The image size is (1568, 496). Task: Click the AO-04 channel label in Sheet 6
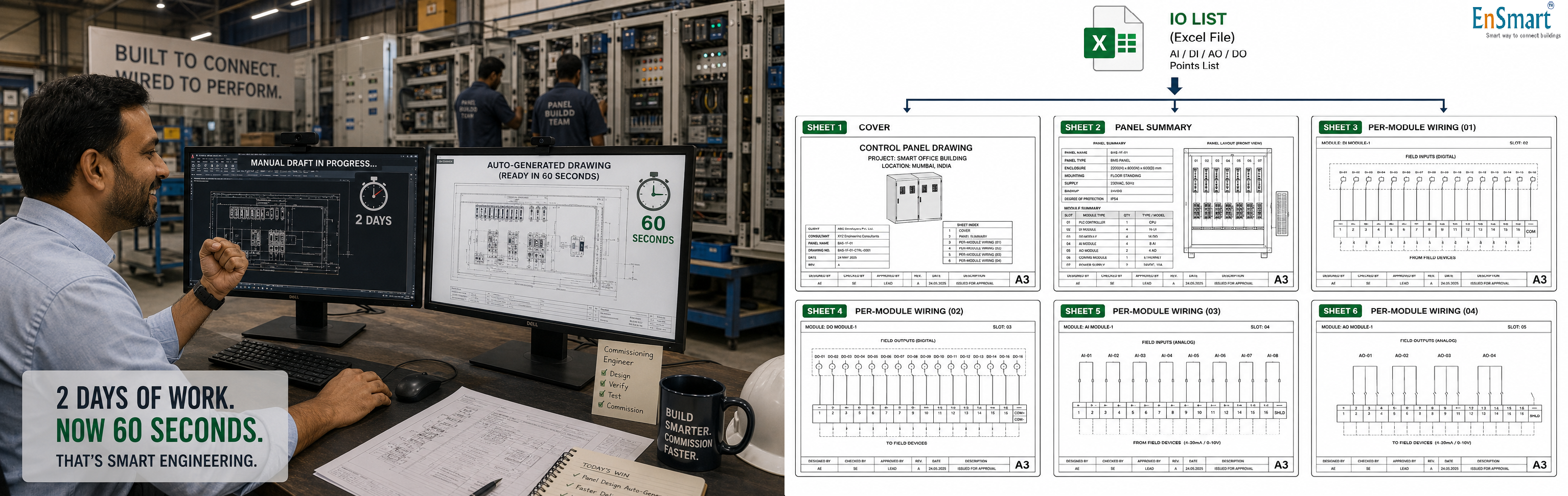pyautogui.click(x=1489, y=356)
